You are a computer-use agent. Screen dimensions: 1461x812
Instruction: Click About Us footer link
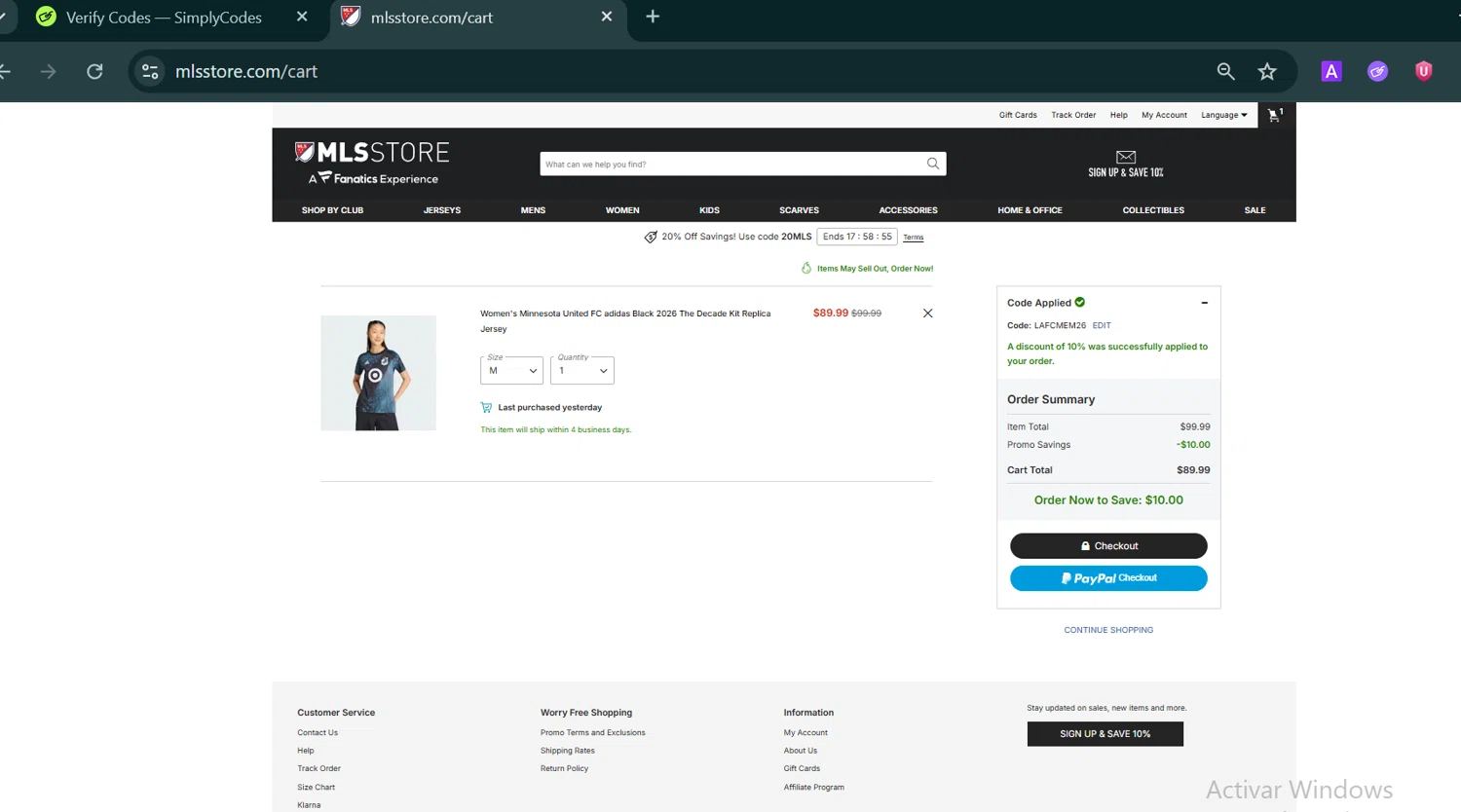coord(801,751)
